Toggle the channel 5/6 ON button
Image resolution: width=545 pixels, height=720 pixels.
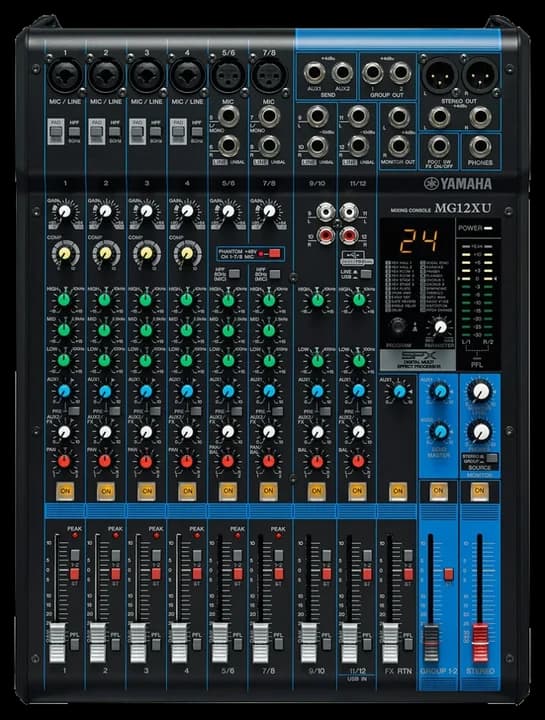[228, 491]
